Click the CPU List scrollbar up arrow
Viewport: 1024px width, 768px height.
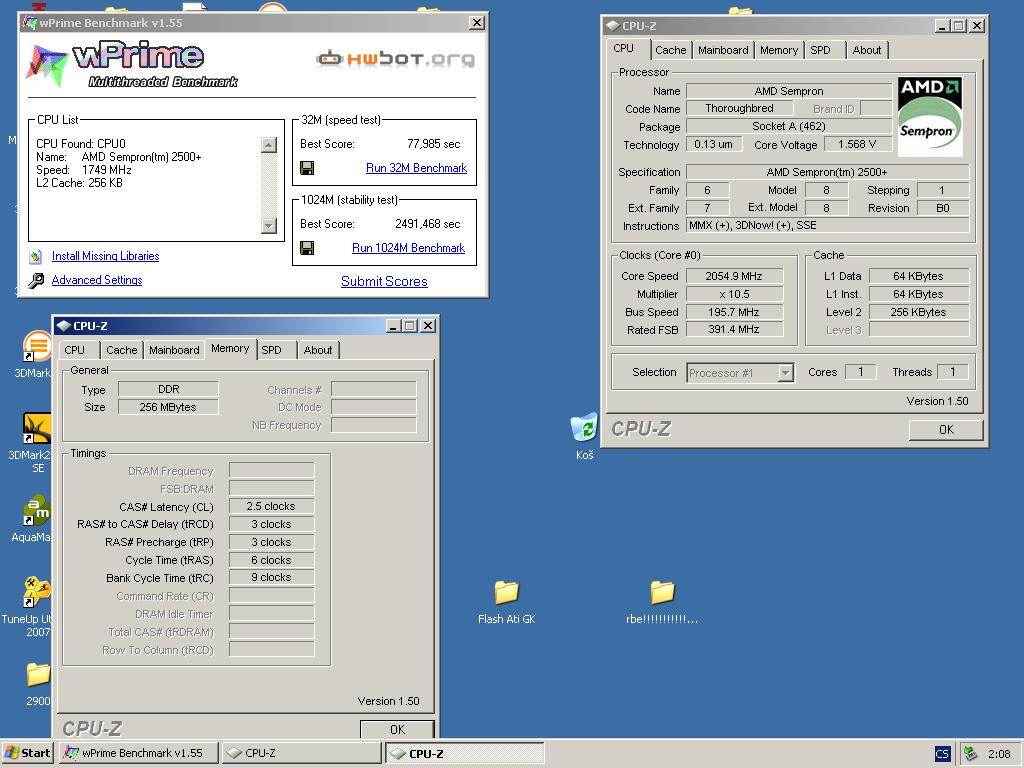(x=268, y=145)
